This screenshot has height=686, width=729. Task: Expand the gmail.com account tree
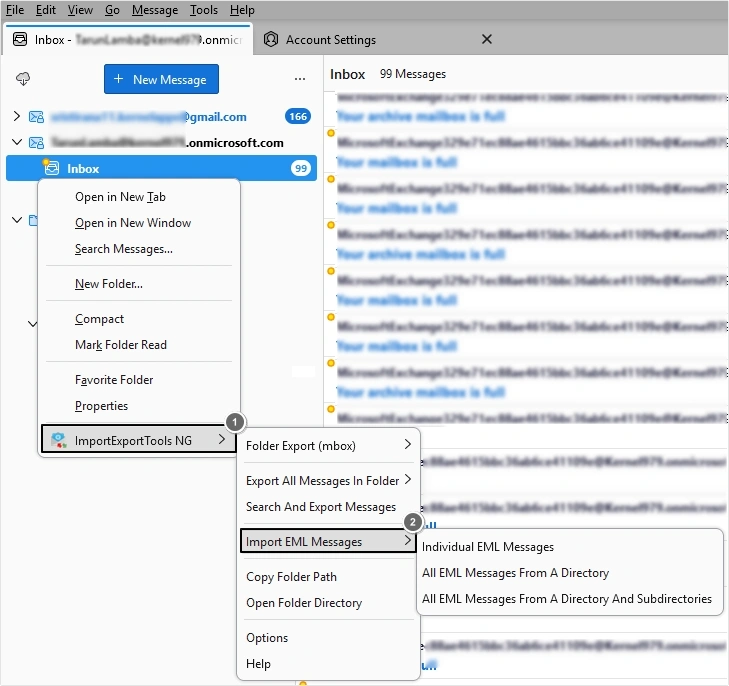[x=17, y=116]
